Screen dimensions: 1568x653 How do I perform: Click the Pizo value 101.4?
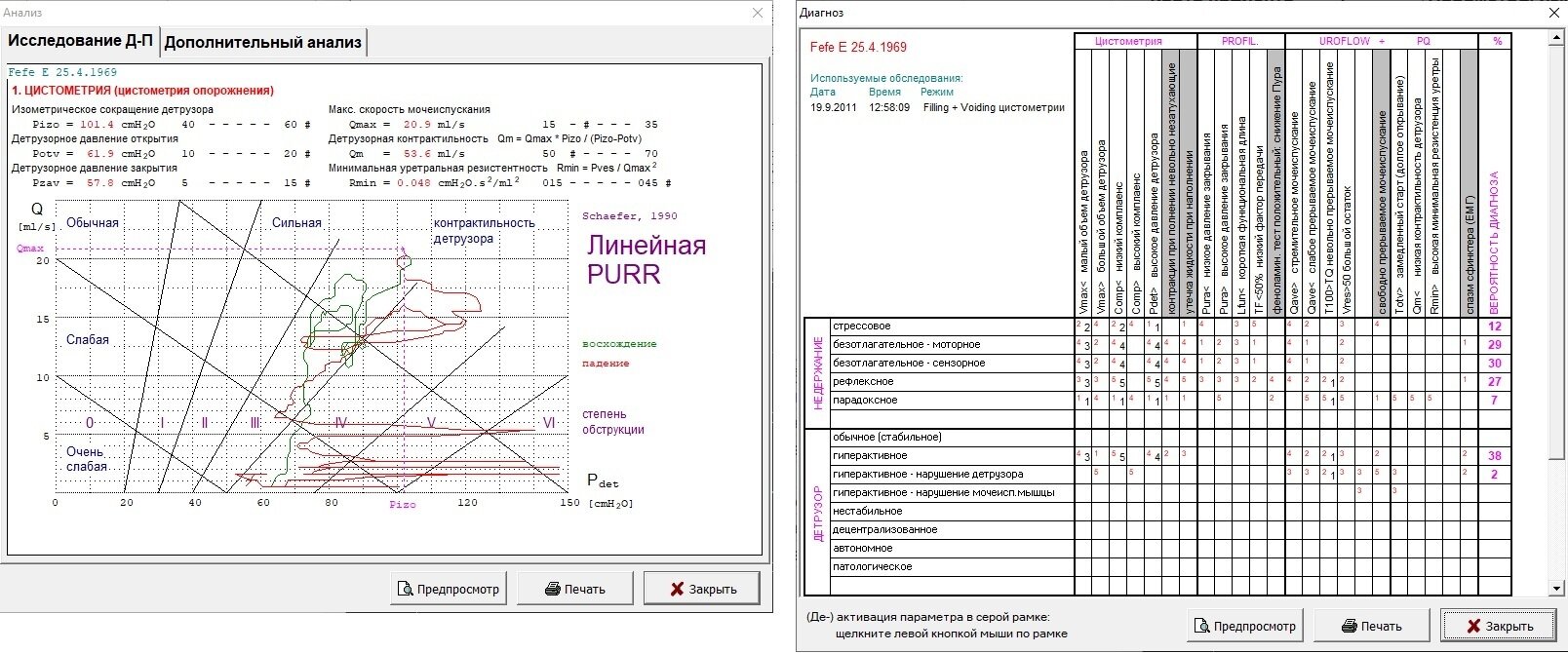97,125
